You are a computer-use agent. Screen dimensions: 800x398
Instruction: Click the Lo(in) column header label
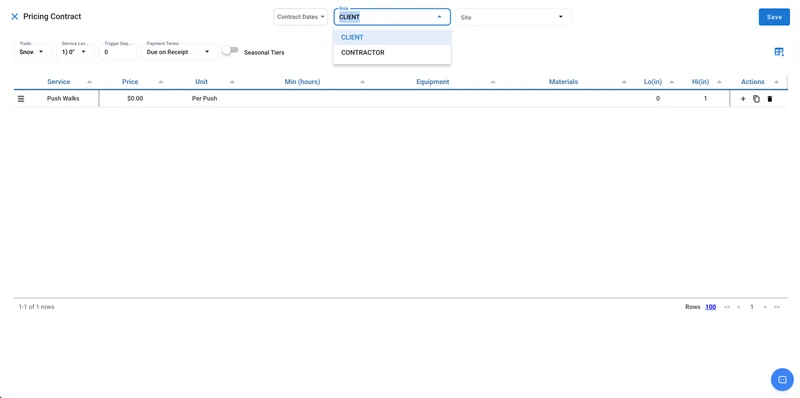pyautogui.click(x=653, y=82)
